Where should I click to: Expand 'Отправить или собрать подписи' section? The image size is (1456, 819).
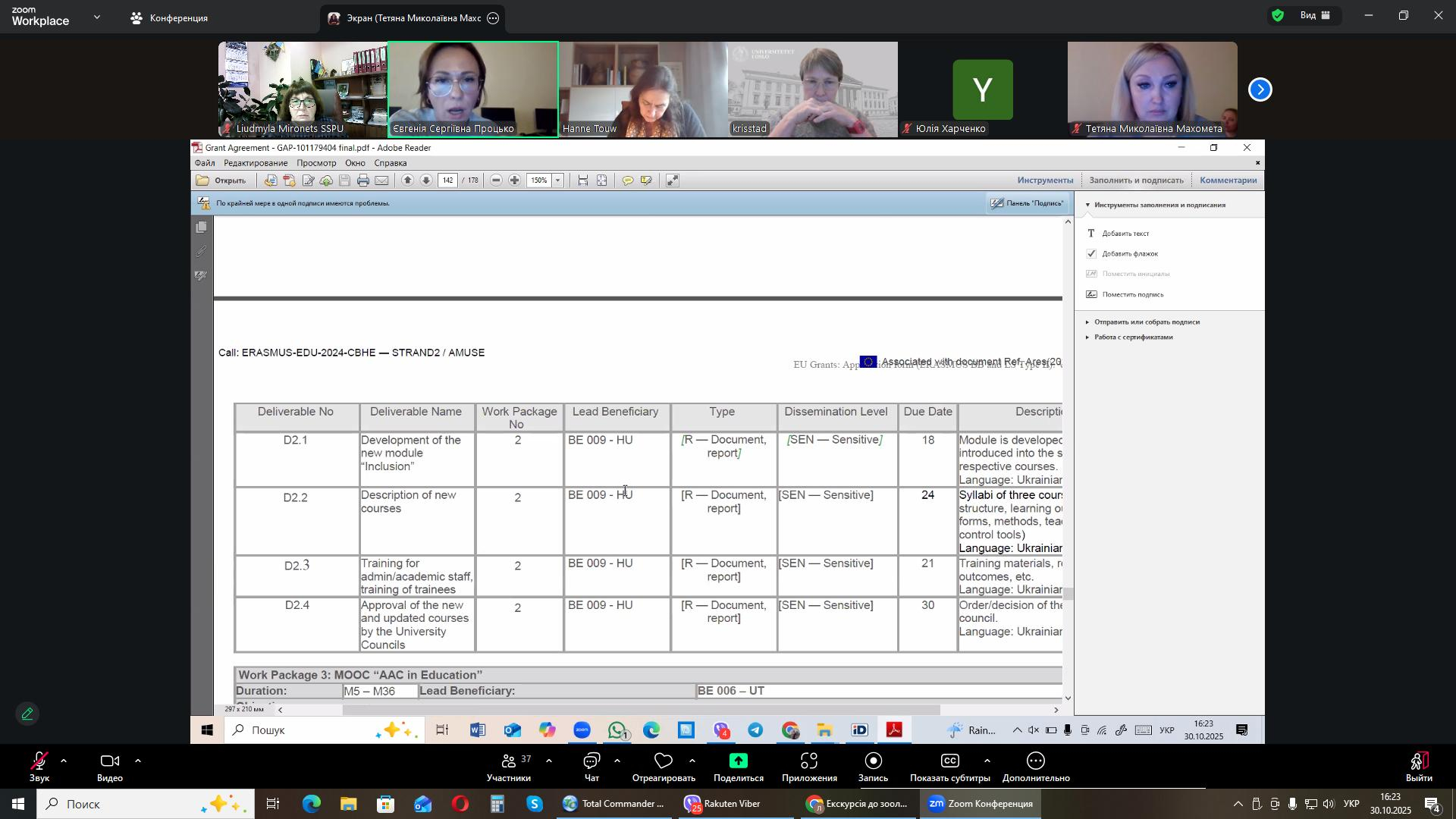coord(1146,322)
